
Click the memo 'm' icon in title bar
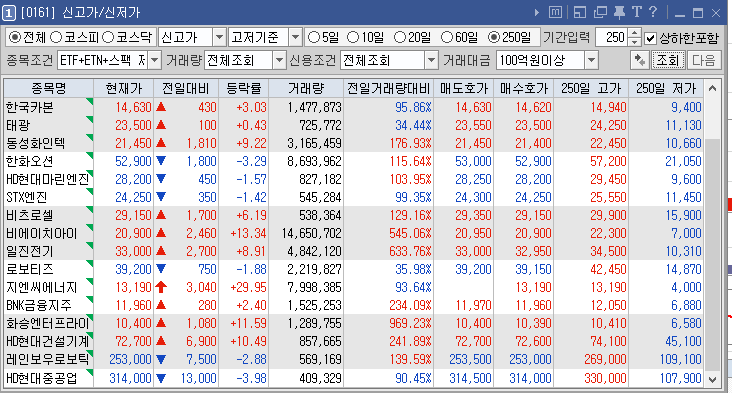tap(556, 12)
